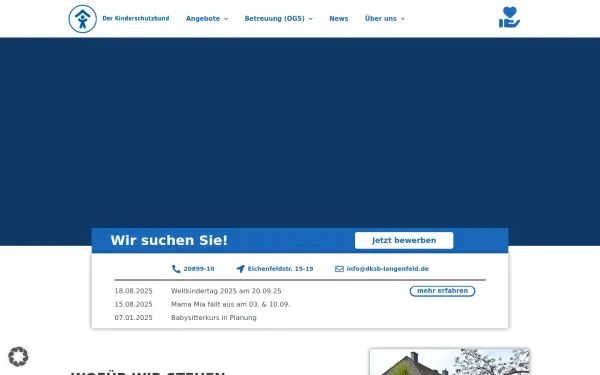This screenshot has height=375, width=600.
Task: Email info@dksb-langenfeld.de
Action: (x=388, y=269)
